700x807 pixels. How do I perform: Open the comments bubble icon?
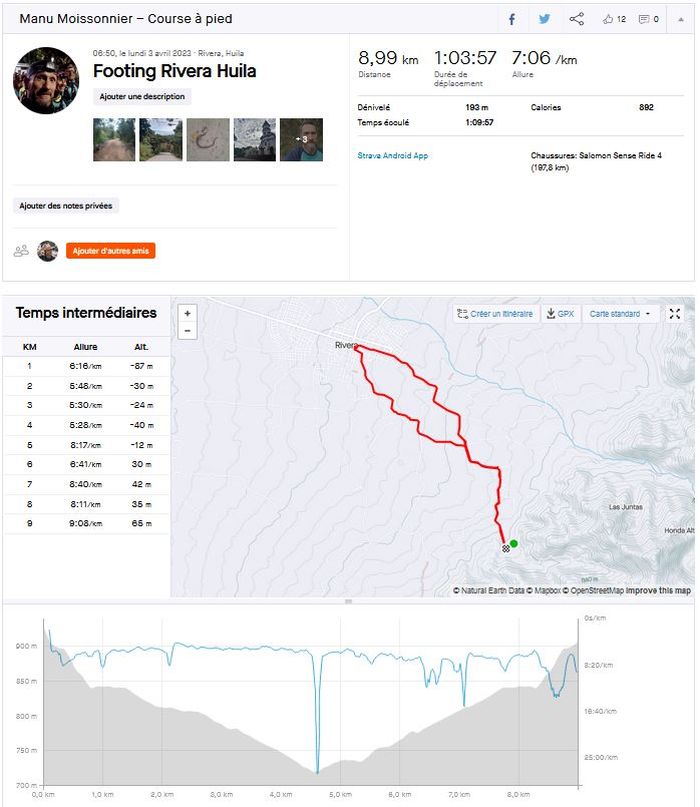click(x=648, y=19)
